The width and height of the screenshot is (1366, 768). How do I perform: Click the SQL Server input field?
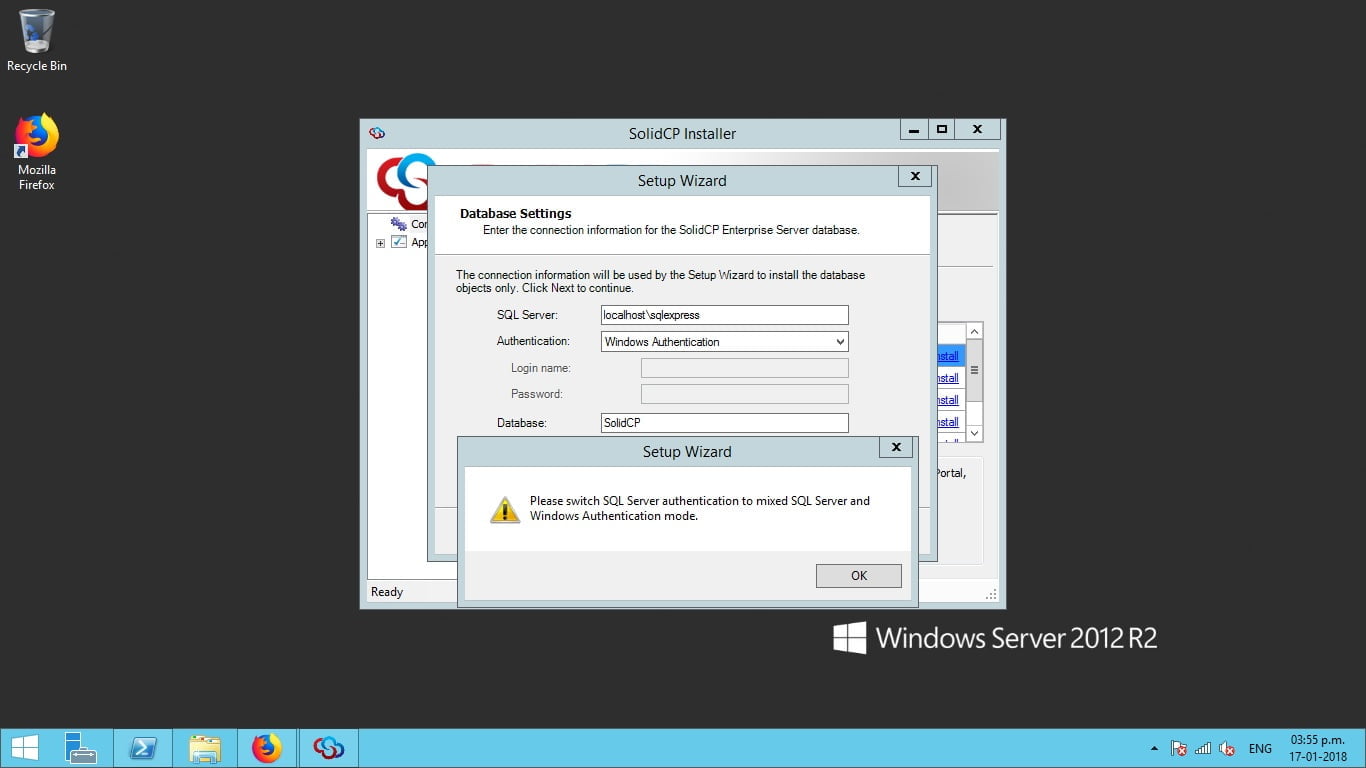725,315
